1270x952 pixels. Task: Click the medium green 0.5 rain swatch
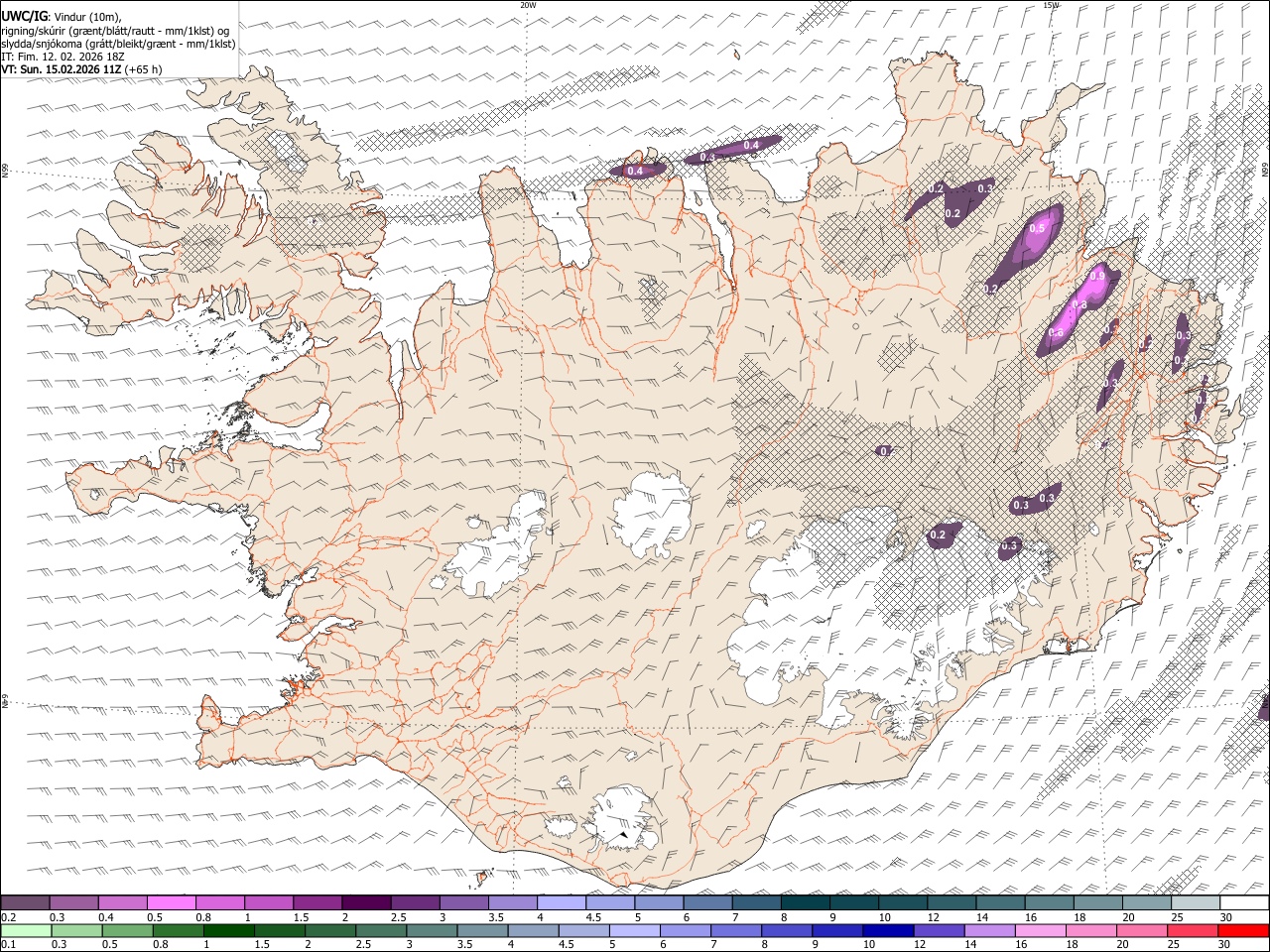[127, 931]
